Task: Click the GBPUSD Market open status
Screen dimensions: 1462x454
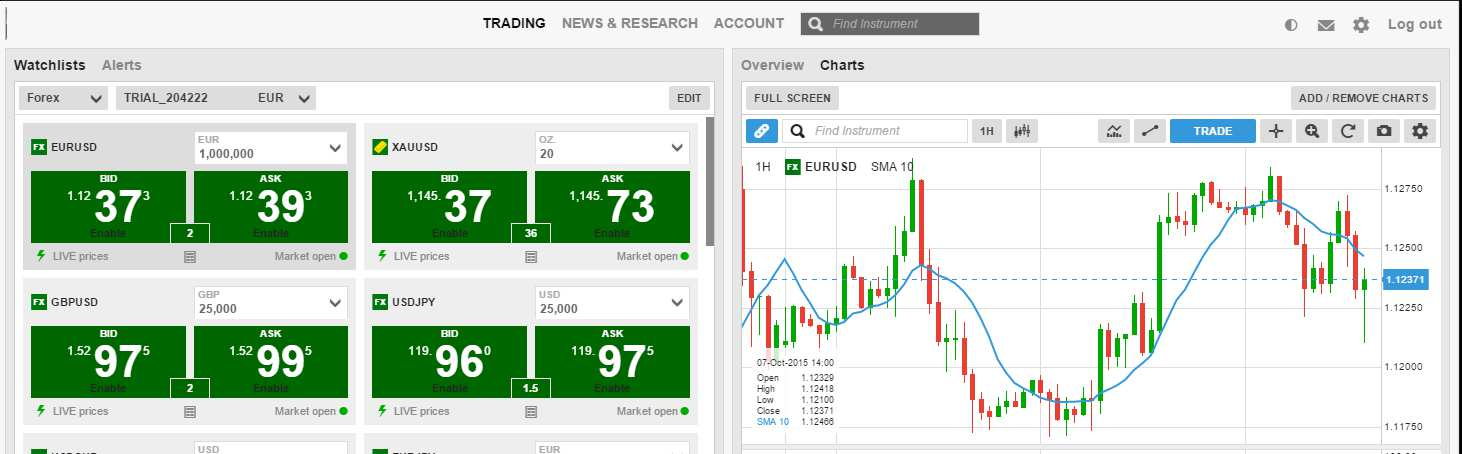Action: tap(311, 411)
